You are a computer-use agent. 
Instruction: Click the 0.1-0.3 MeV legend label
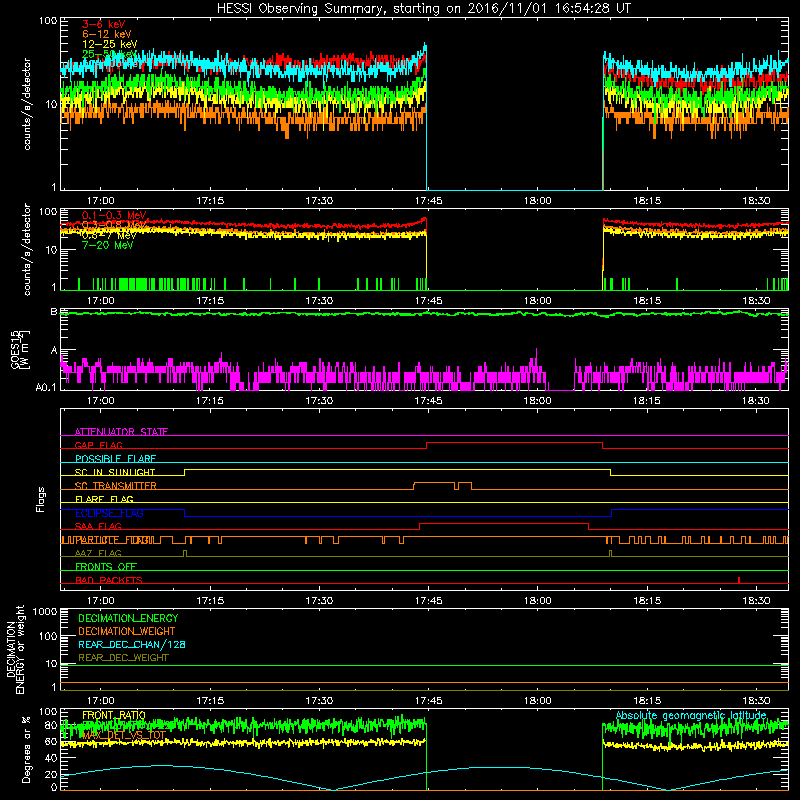tap(114, 215)
